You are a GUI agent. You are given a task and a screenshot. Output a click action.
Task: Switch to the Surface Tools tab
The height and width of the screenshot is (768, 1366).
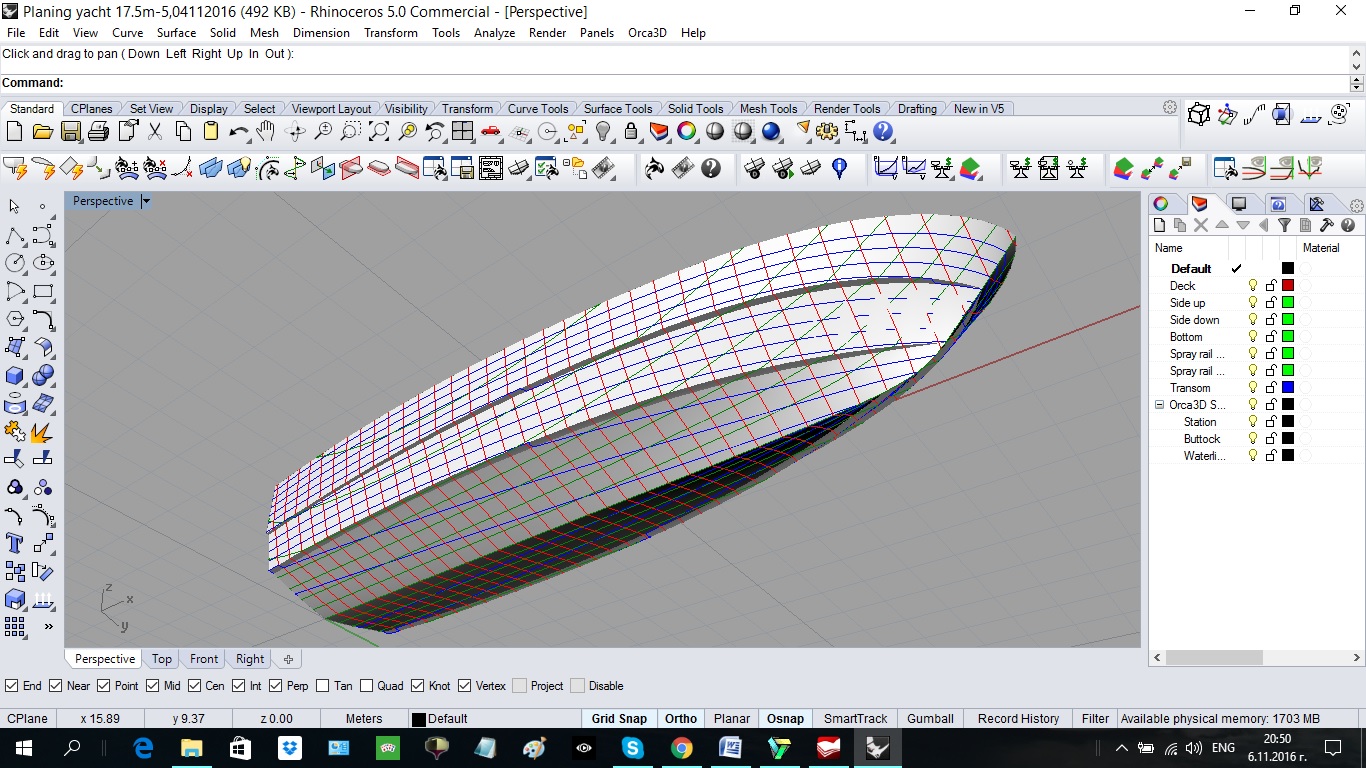[617, 109]
